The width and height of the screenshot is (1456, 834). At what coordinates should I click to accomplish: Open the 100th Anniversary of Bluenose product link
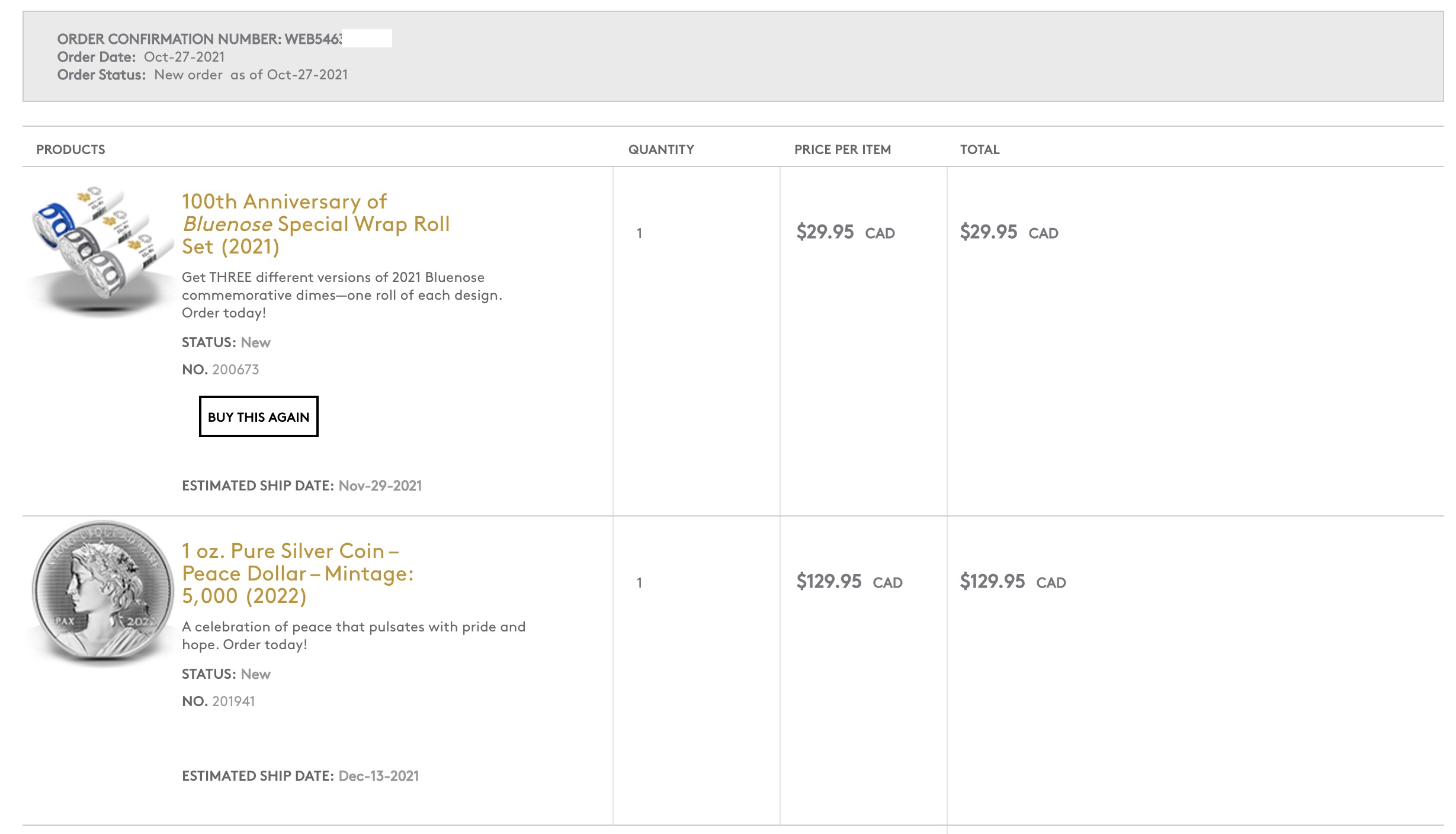pyautogui.click(x=316, y=224)
